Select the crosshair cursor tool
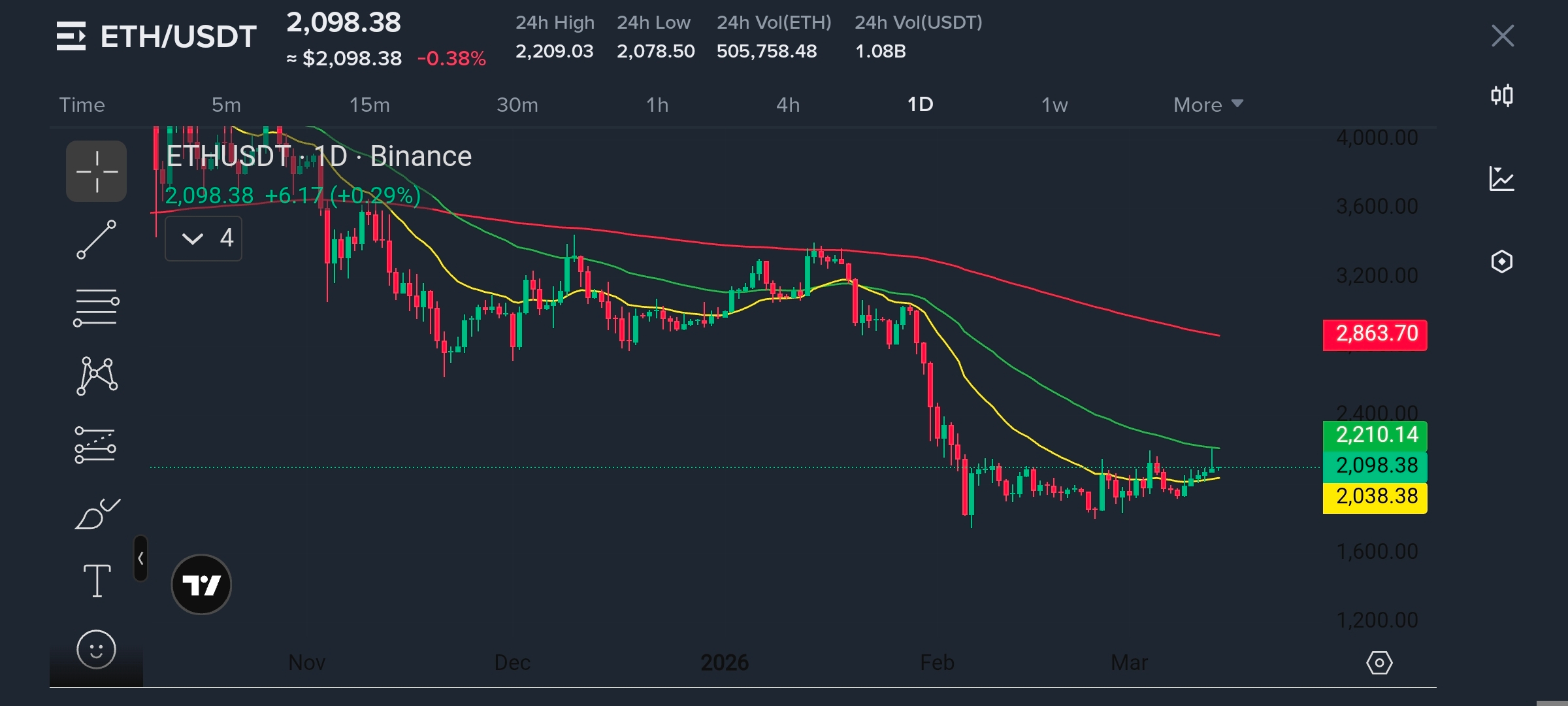 point(96,171)
